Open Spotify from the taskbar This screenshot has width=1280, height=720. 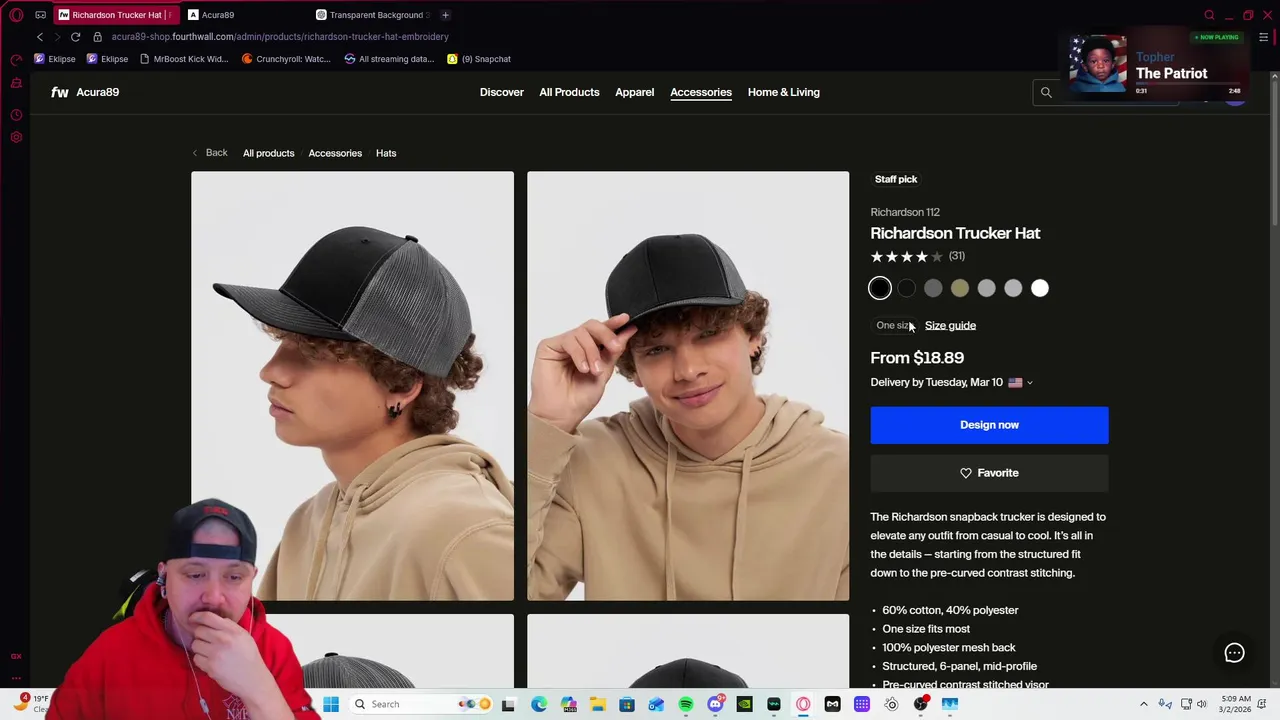point(686,704)
